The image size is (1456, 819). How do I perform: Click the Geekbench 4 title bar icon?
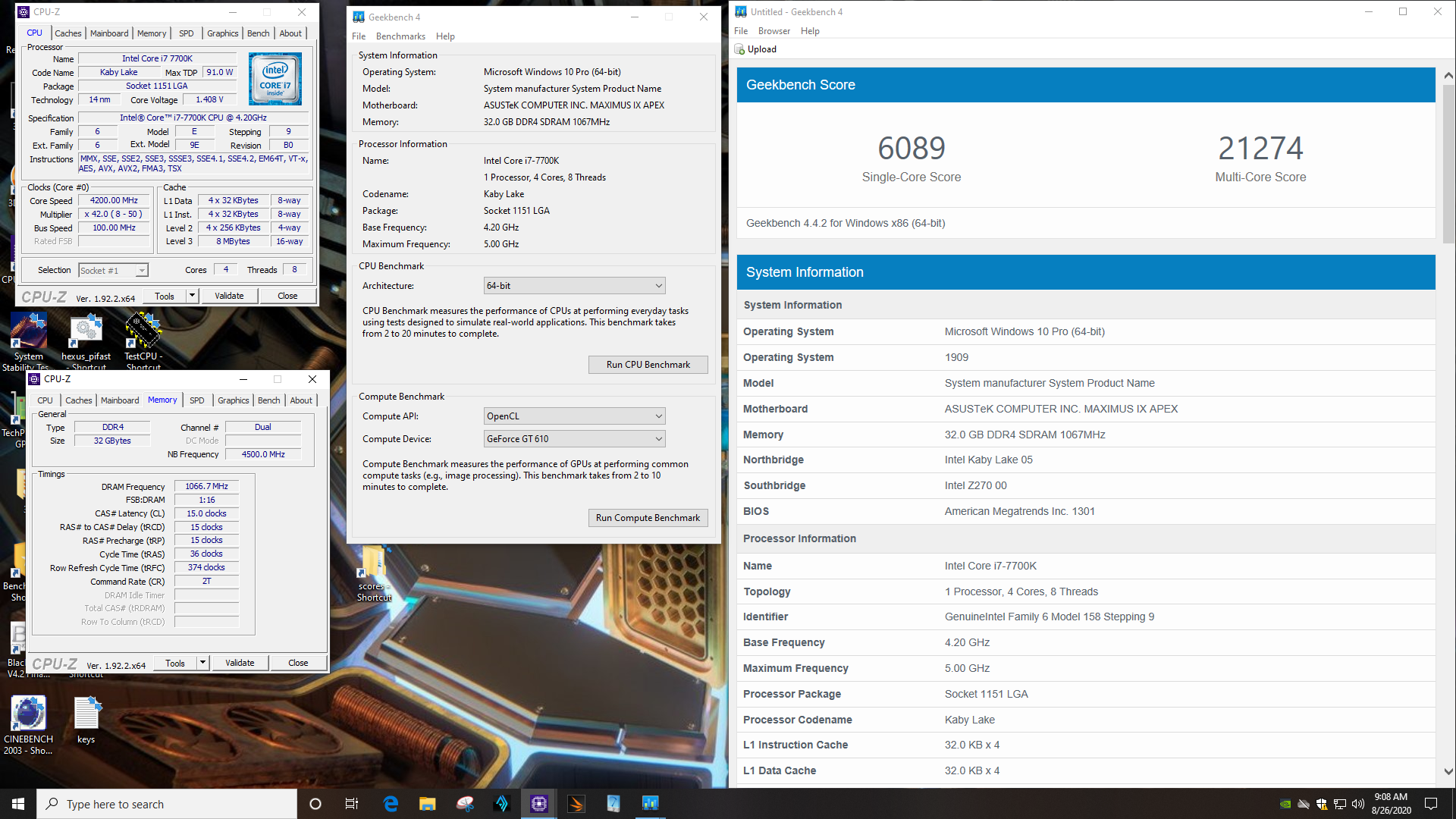pyautogui.click(x=359, y=17)
